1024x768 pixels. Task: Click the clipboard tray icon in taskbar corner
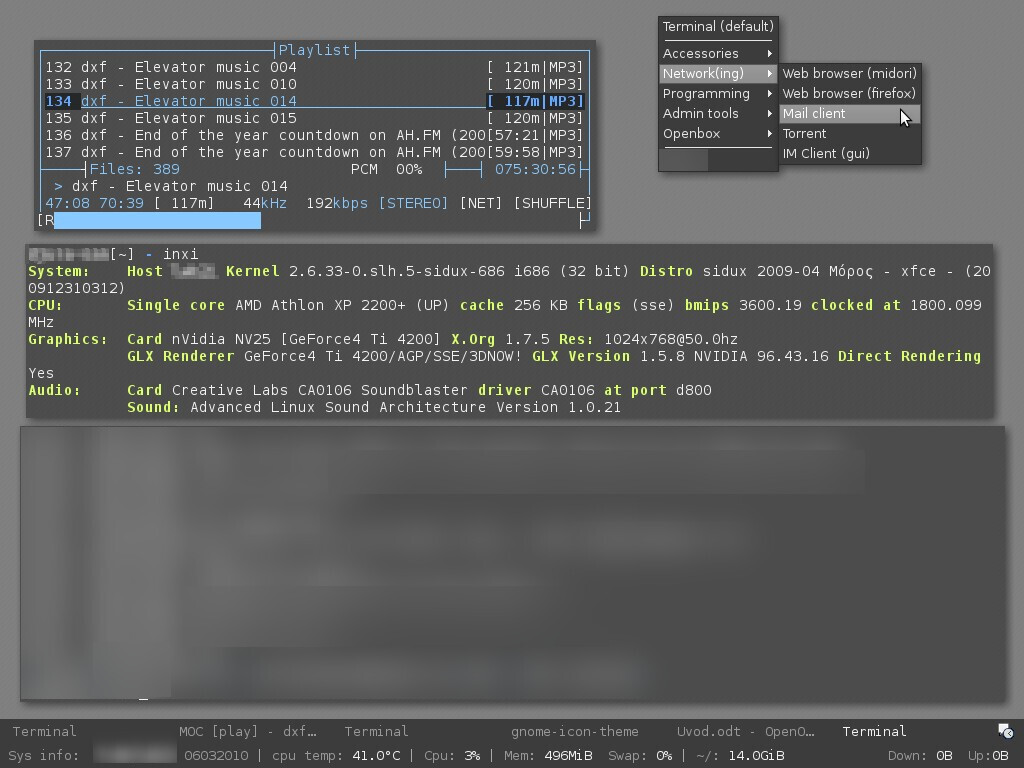[x=1006, y=731]
